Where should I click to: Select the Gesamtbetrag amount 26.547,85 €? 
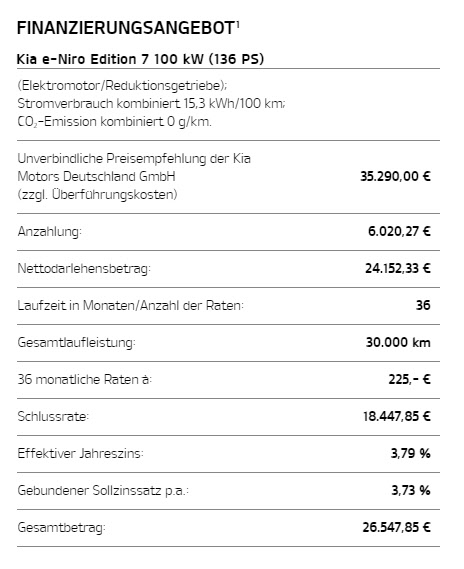[x=397, y=527]
